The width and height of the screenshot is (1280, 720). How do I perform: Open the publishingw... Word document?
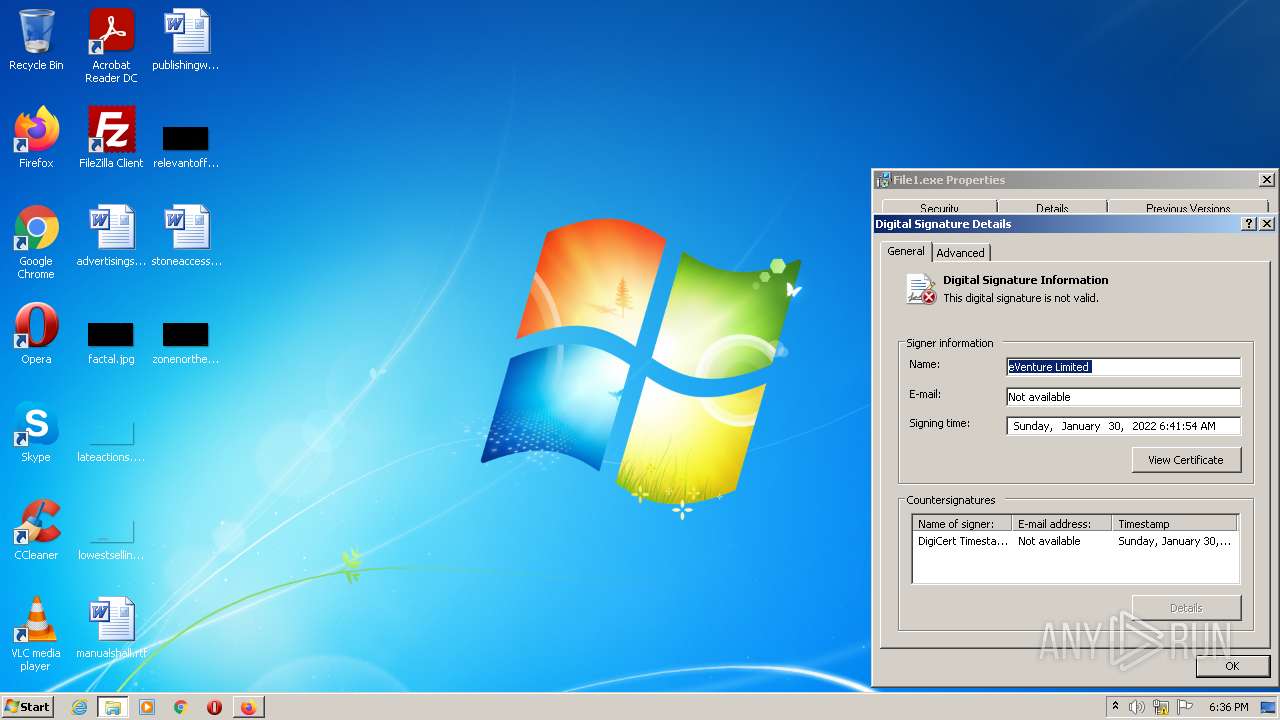tap(186, 40)
